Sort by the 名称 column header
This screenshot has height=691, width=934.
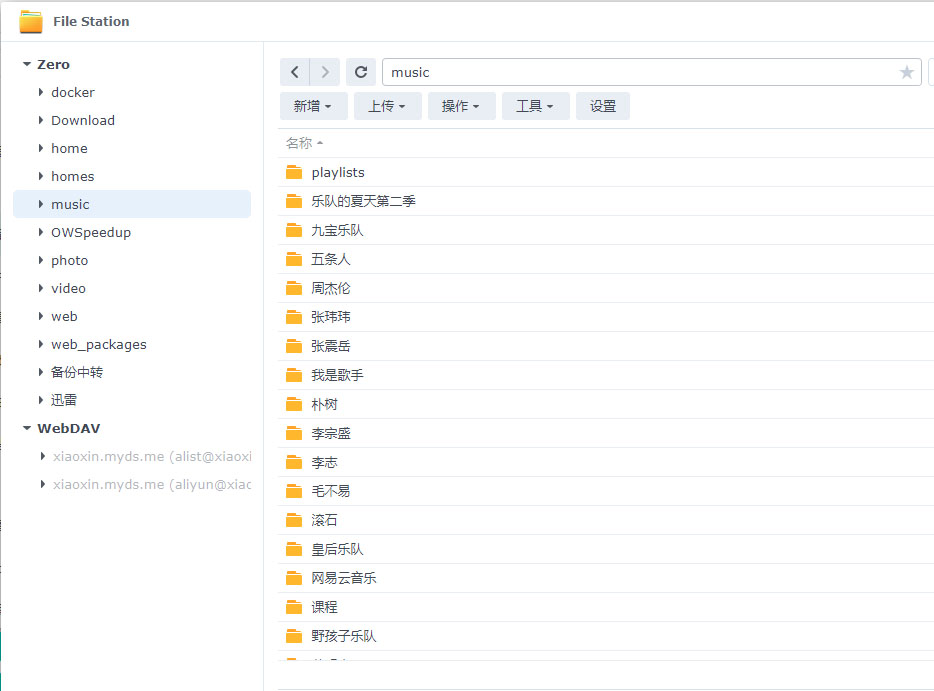[x=299, y=143]
